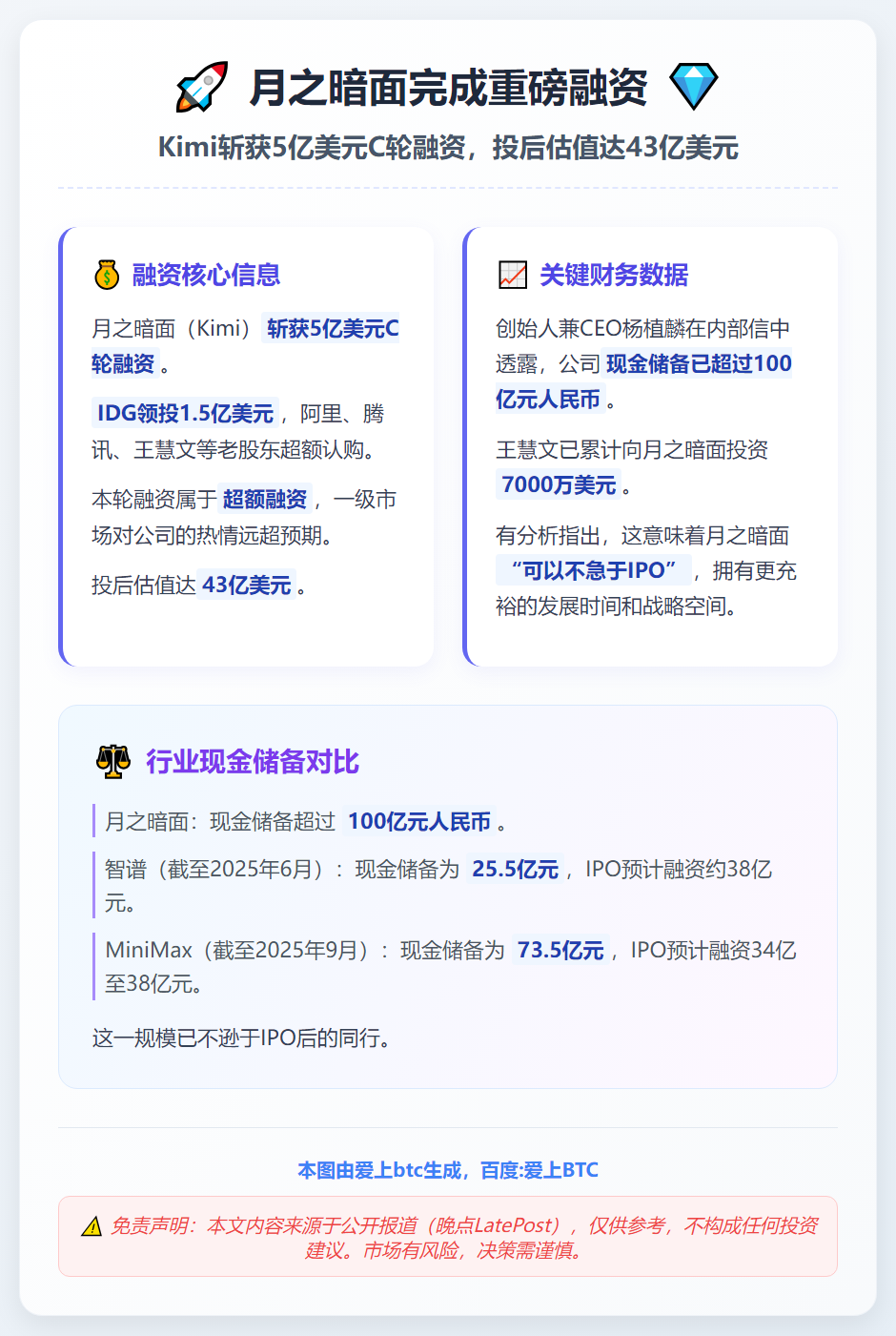Image resolution: width=896 pixels, height=1336 pixels.
Task: Click highlighted text IDG领投1.5亿美元
Action: tap(185, 413)
